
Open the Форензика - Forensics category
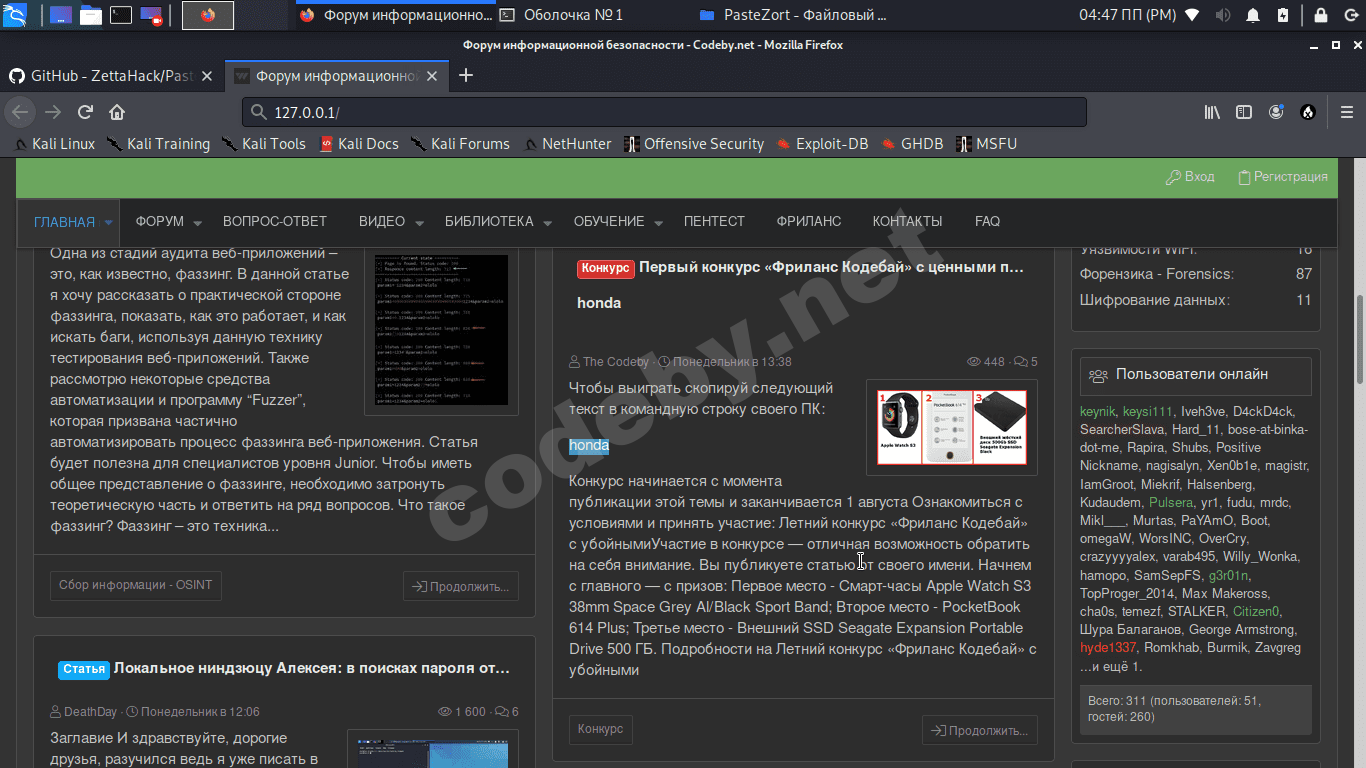point(1157,274)
